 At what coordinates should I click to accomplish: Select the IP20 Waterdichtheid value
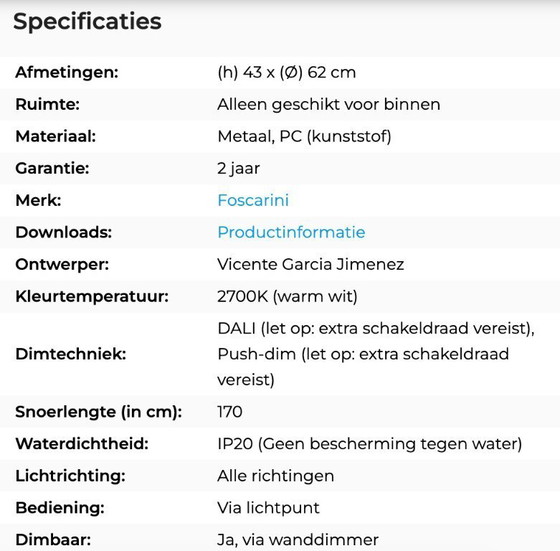point(370,444)
